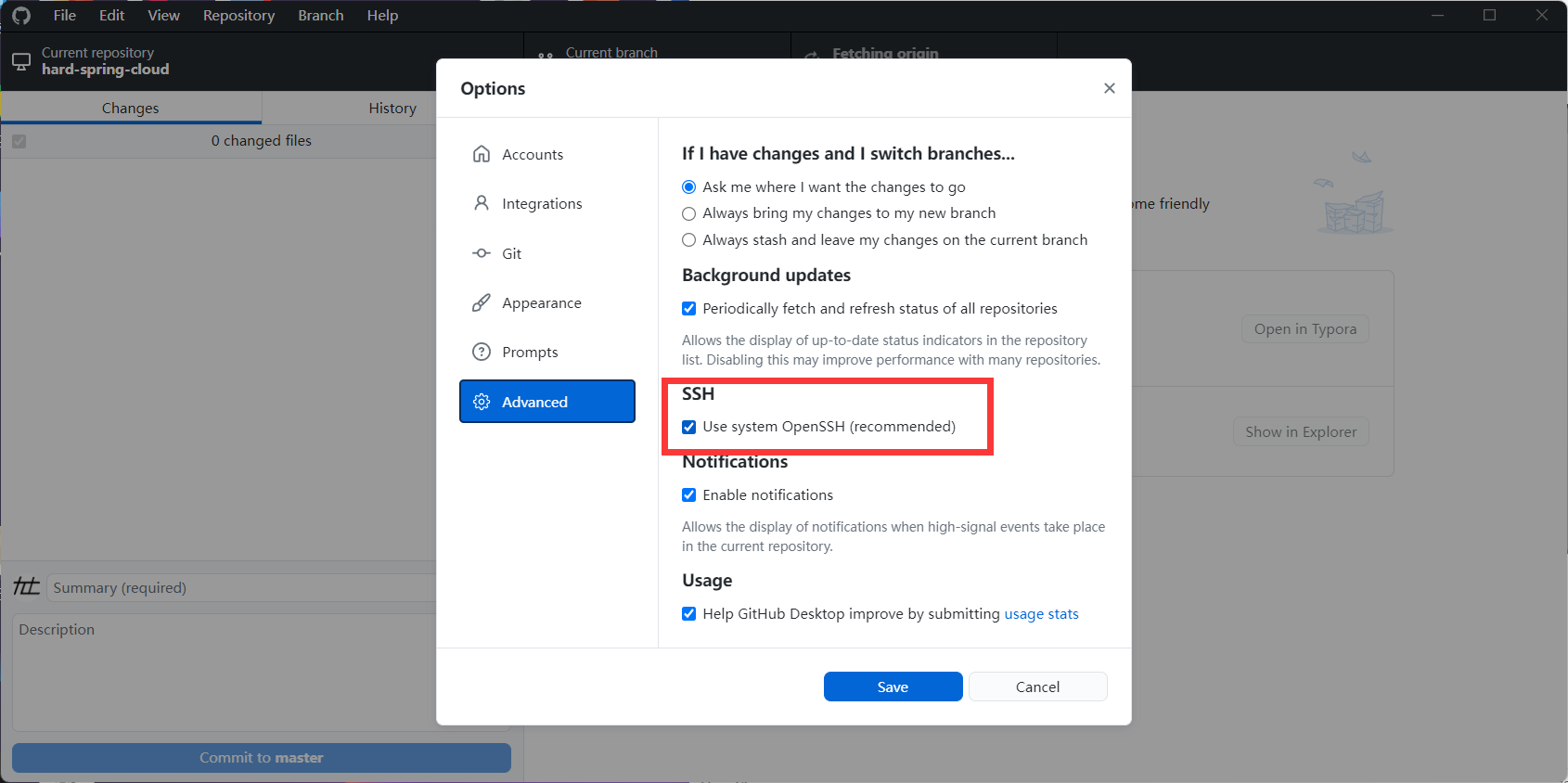Click the Accounts home icon

(481, 154)
